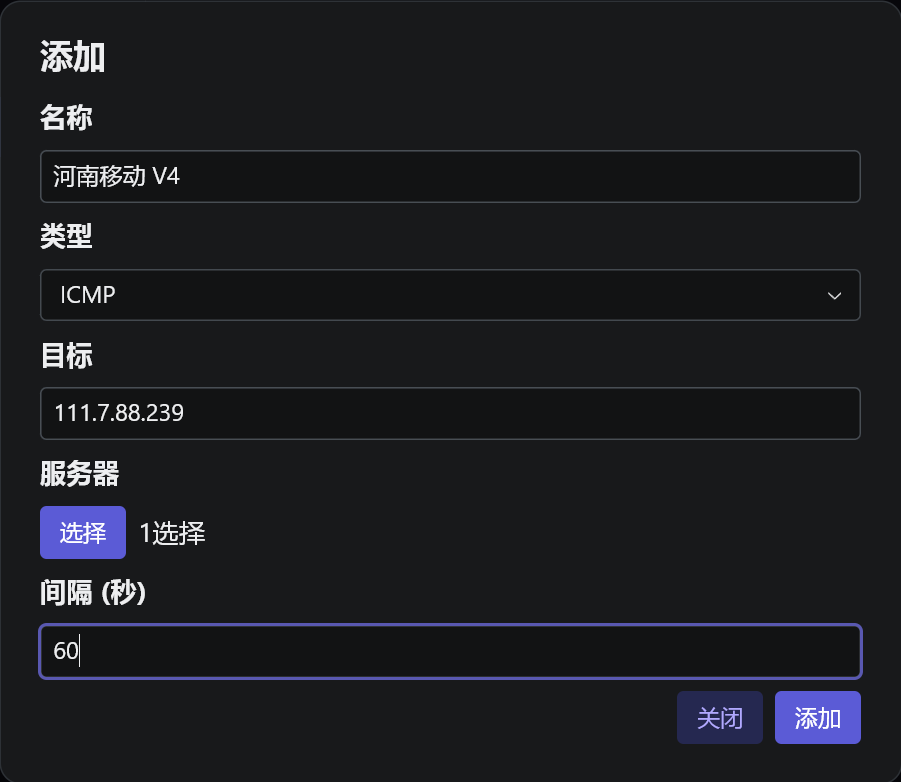Click the dropdown chevron arrow for type selection

(835, 295)
